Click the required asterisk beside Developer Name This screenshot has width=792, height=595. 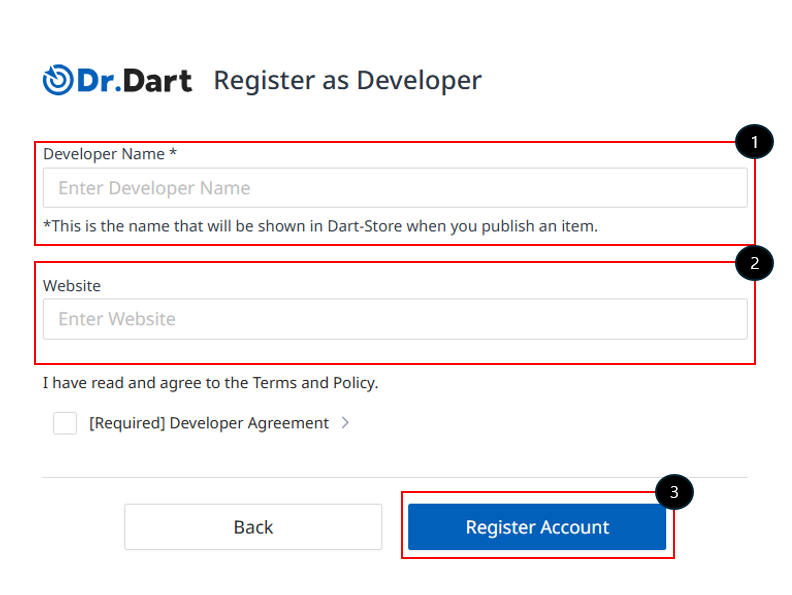click(x=173, y=154)
